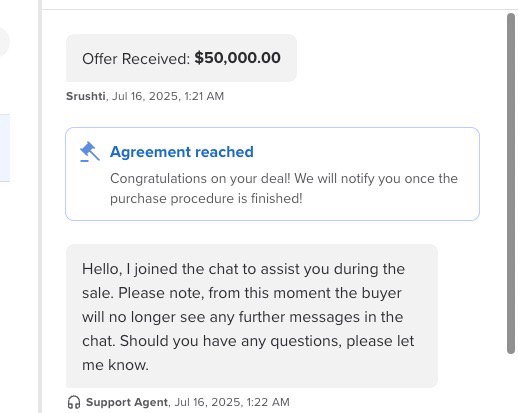Screen dimensions: 518x413
Task: Click the $50,000.00 offer amount
Action: point(237,58)
